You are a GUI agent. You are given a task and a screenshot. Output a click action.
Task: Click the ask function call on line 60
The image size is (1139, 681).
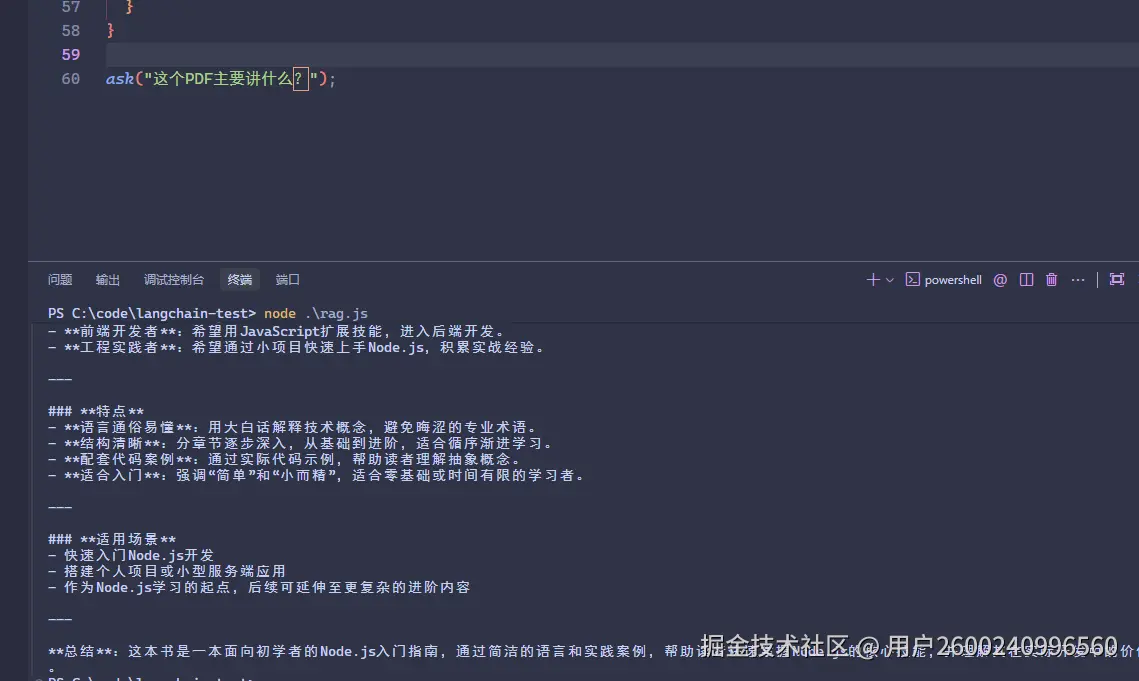120,78
